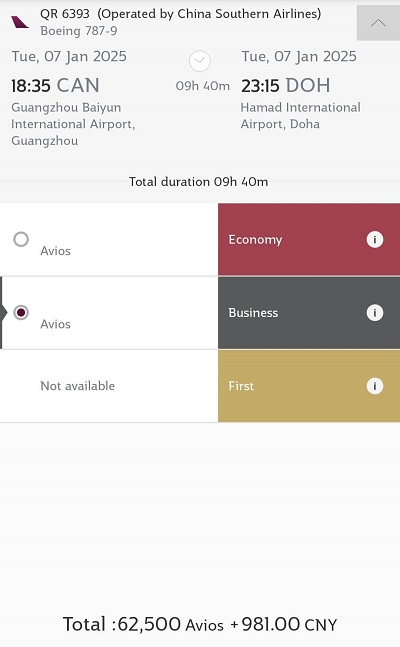Screen dimensions: 400x647
Task: Click the gray Business cabin tile
Action: click(309, 313)
